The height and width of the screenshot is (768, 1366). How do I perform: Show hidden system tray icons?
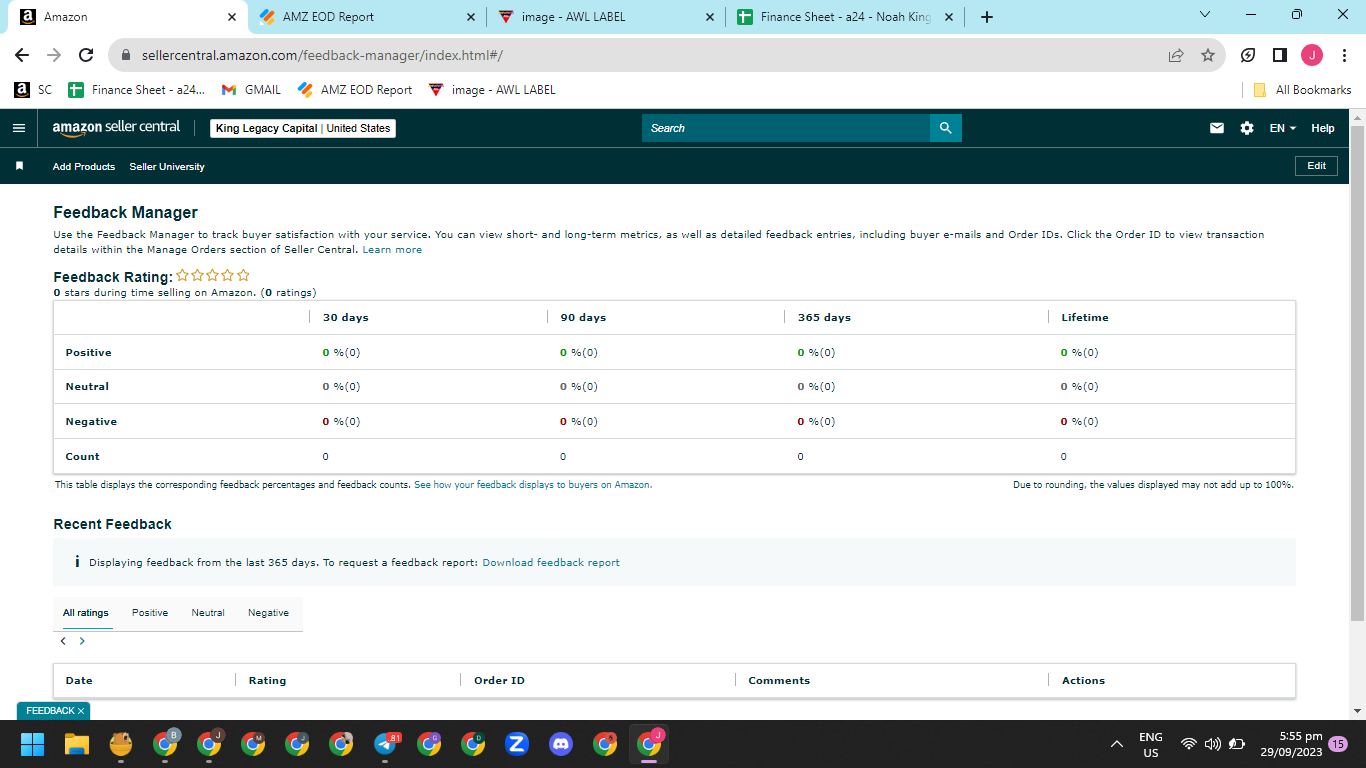(x=1117, y=744)
